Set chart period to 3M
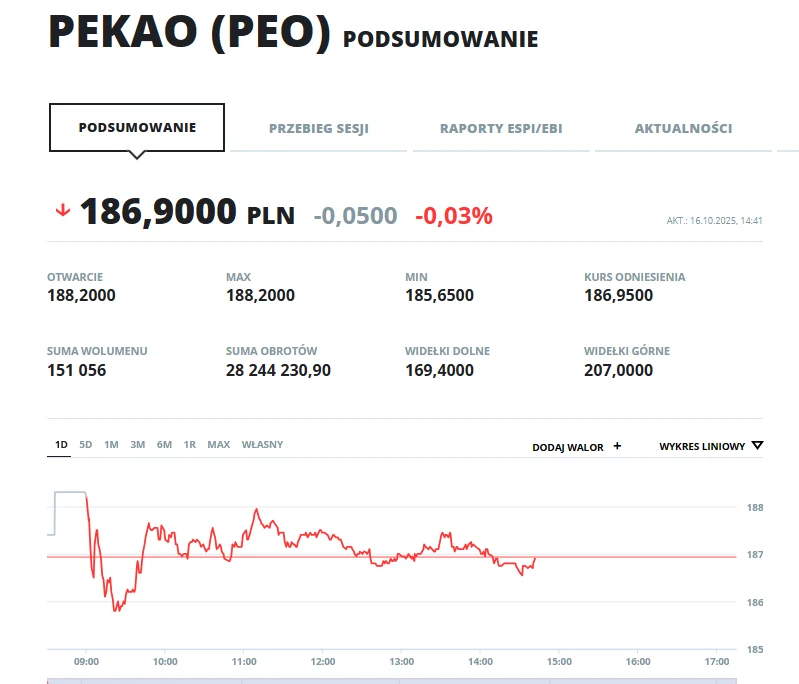Viewport: 799px width, 684px height. 137,444
